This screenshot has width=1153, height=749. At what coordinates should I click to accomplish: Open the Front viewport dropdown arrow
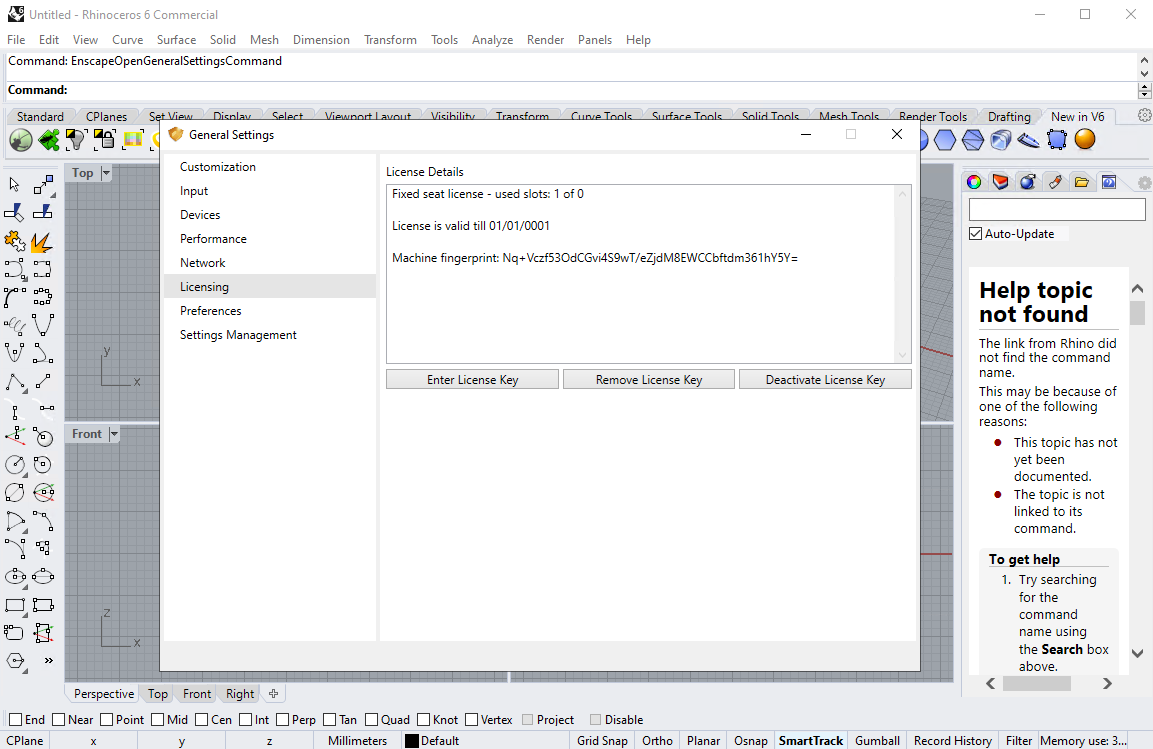(x=113, y=434)
